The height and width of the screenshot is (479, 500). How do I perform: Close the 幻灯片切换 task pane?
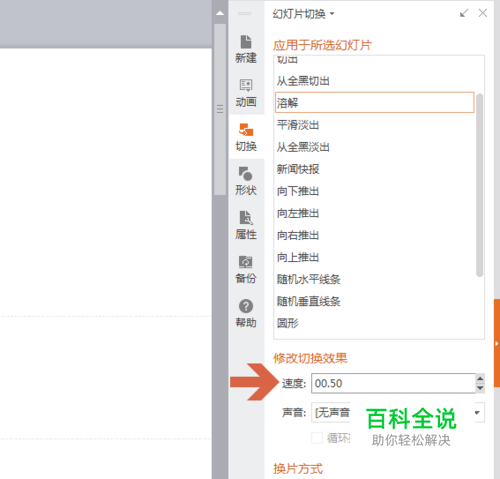coord(482,13)
